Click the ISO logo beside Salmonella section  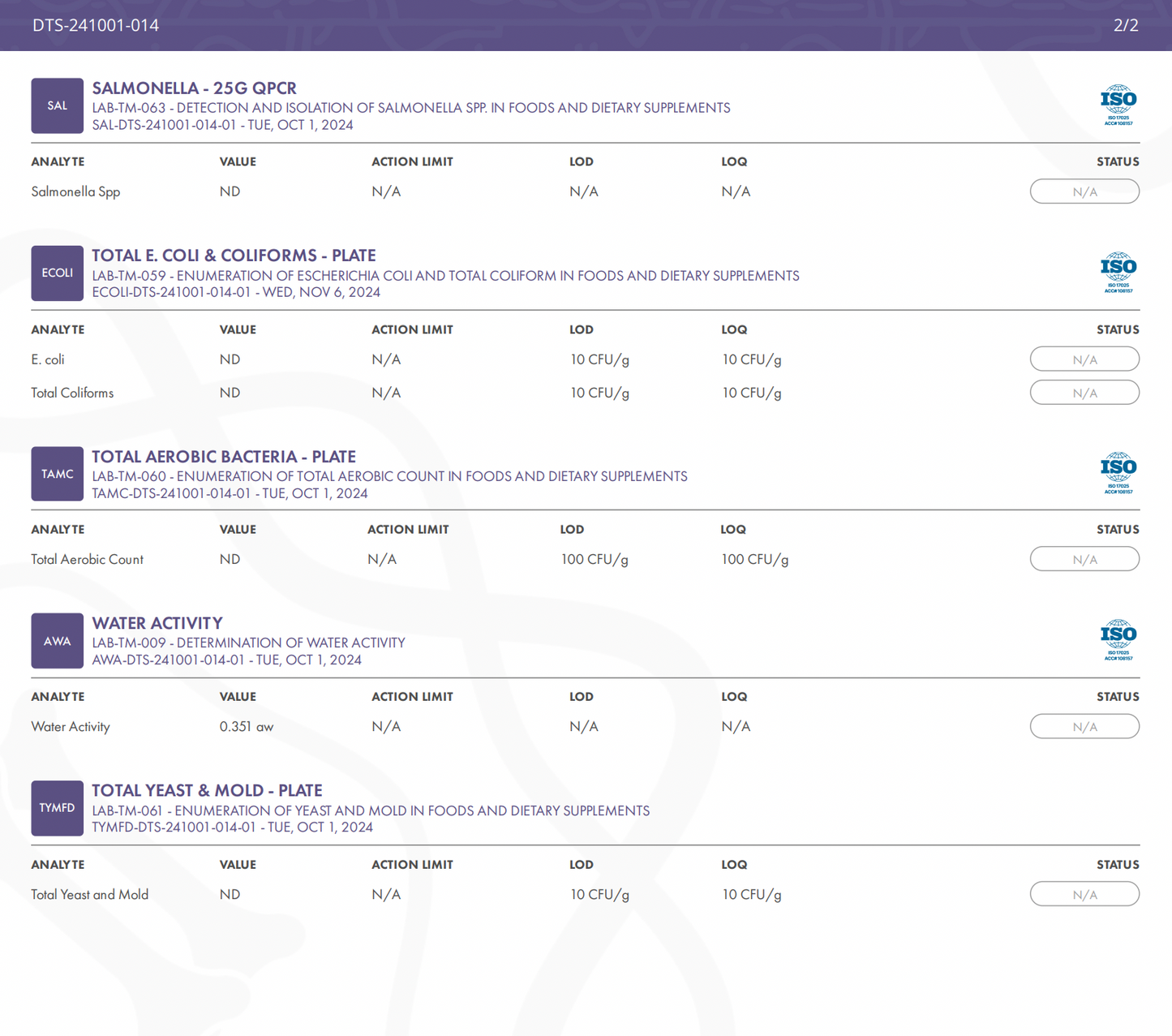[x=1118, y=105]
